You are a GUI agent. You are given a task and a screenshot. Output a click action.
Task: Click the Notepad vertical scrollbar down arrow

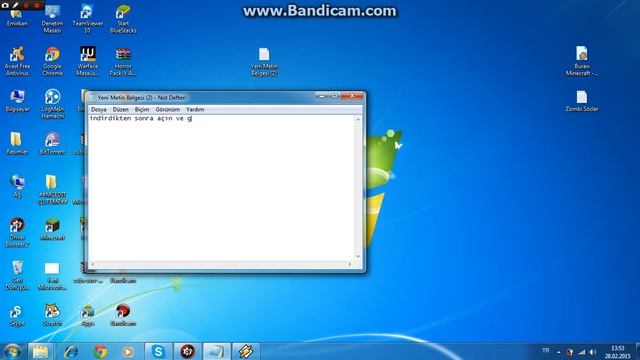(x=358, y=257)
